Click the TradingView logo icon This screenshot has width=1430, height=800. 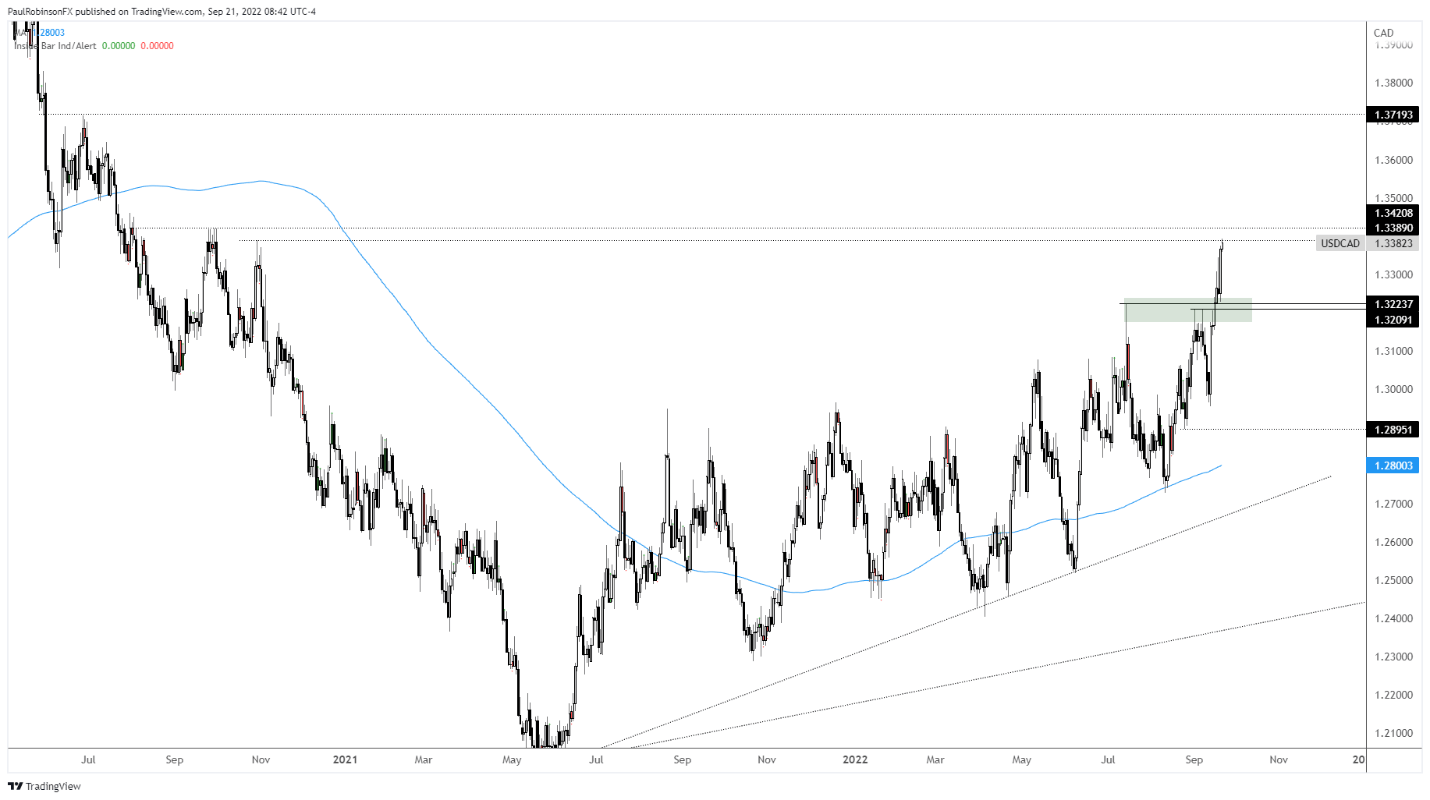click(15, 786)
